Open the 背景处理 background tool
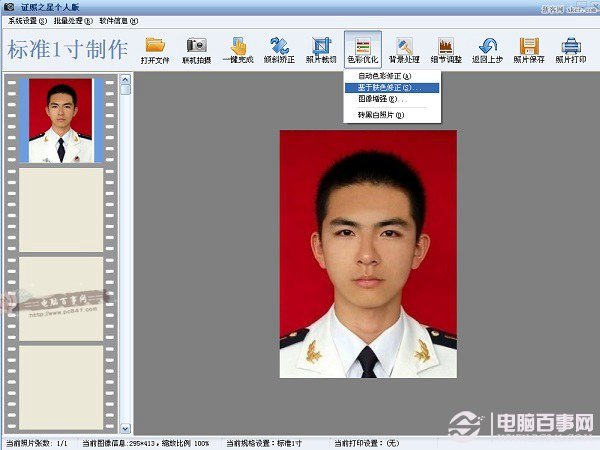The width and height of the screenshot is (600, 450). tap(404, 50)
